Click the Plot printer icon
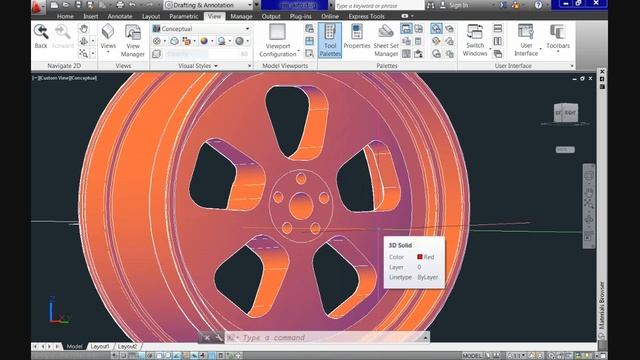This screenshot has height=360, width=640. pyautogui.click(x=120, y=5)
